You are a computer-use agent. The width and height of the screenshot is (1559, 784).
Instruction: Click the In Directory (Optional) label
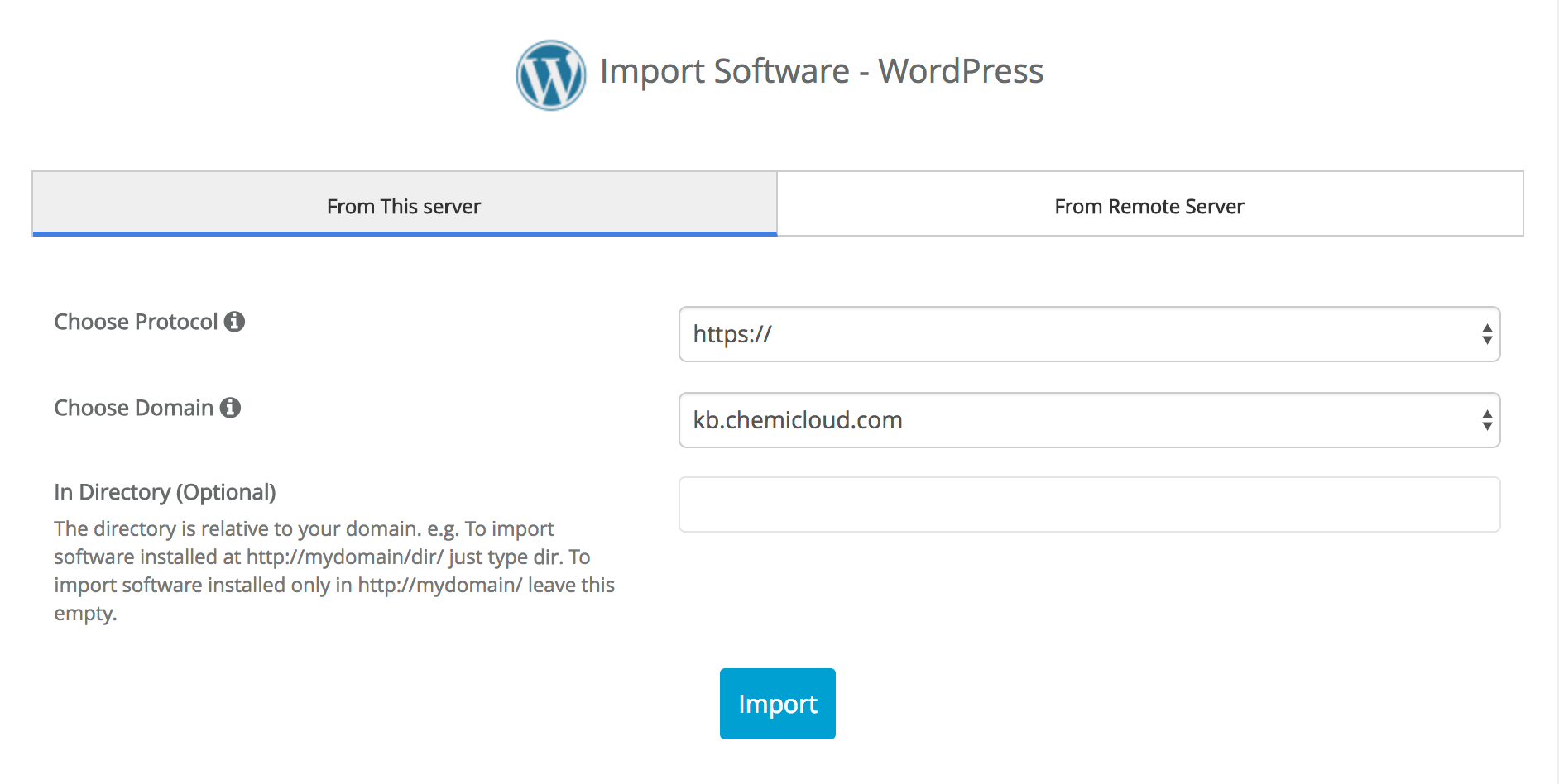(165, 492)
